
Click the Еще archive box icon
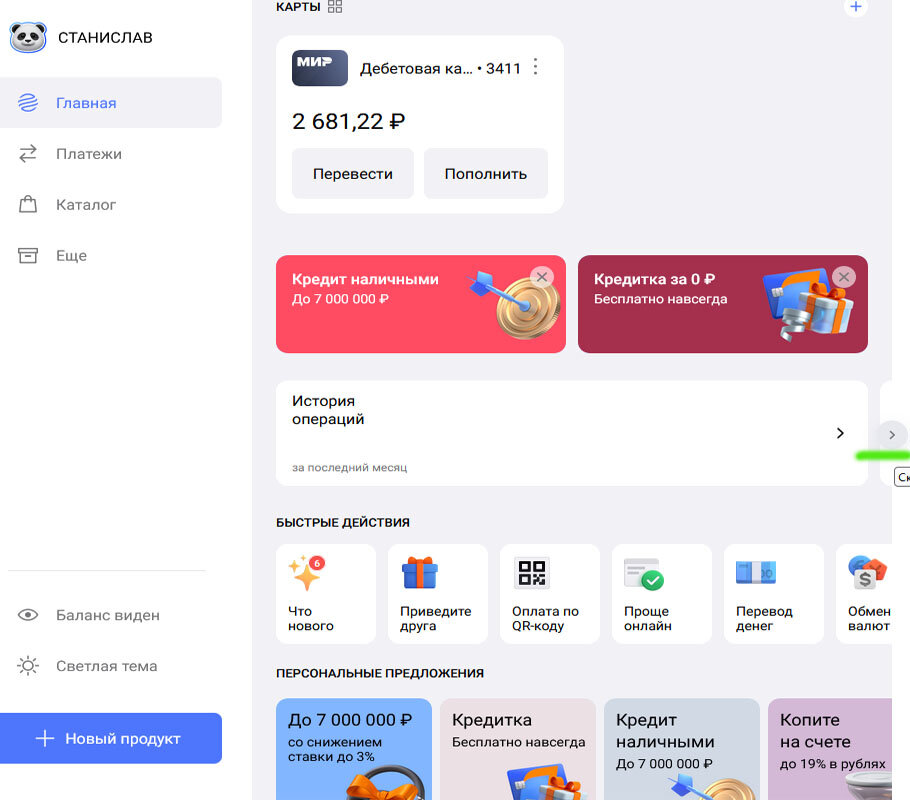pos(28,255)
